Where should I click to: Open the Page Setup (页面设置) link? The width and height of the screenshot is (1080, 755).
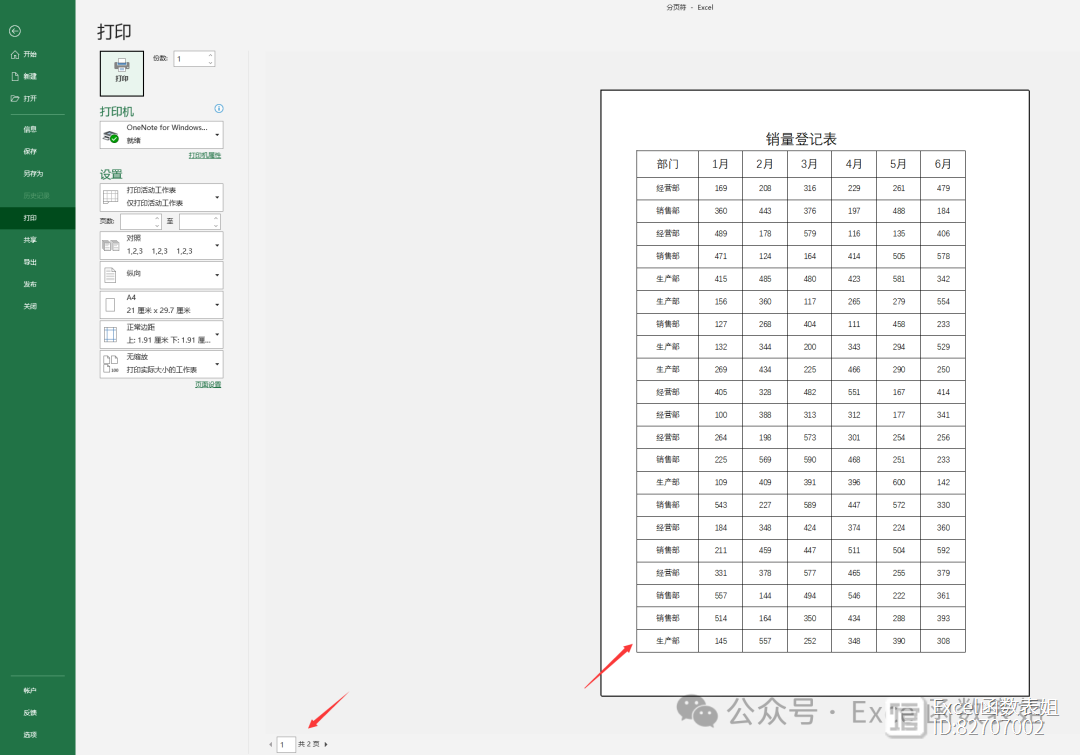(208, 385)
